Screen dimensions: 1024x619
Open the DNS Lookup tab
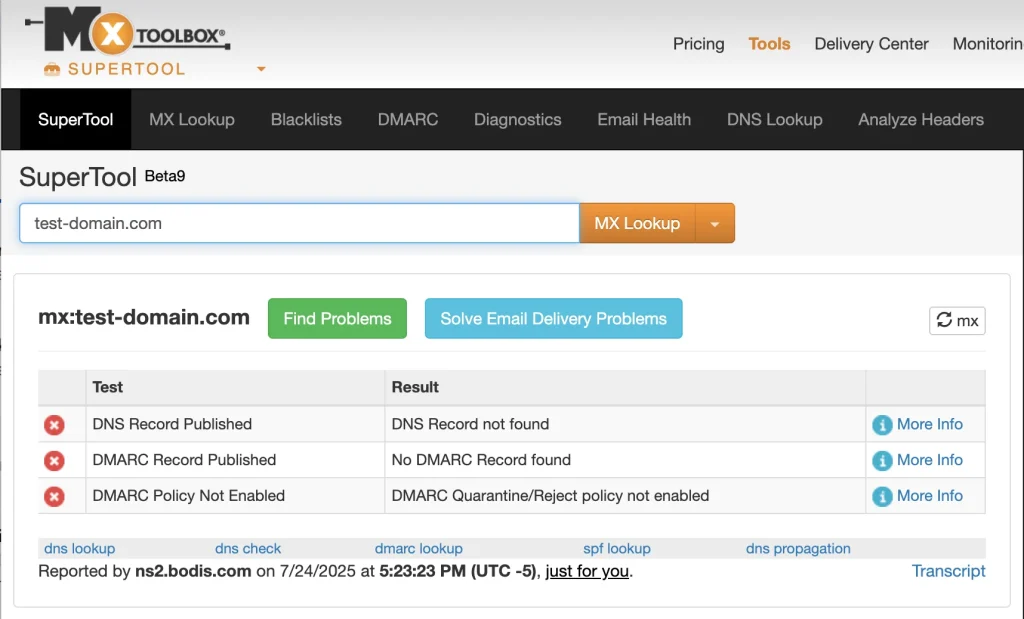775,119
